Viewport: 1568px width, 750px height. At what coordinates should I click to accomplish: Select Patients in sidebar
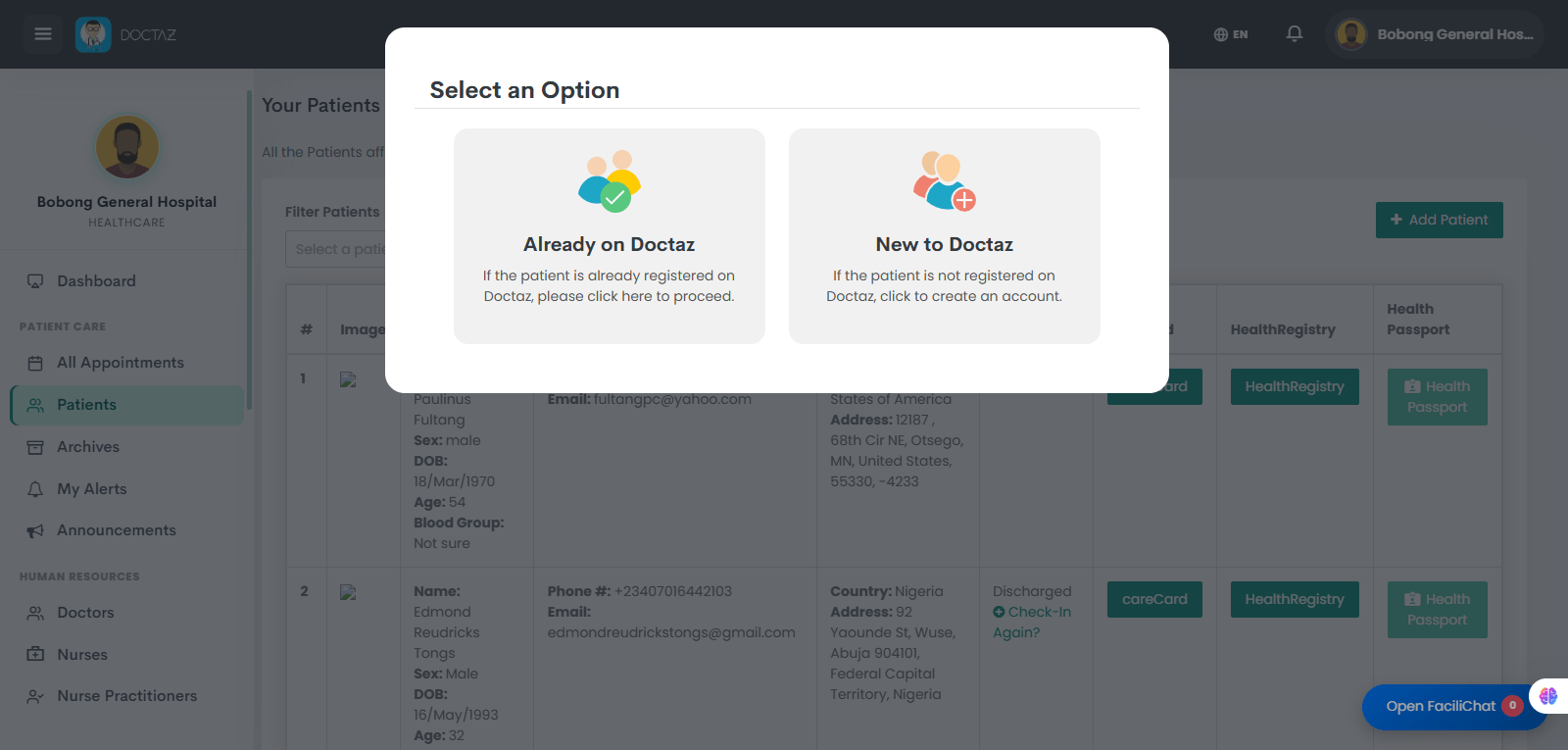[126, 405]
